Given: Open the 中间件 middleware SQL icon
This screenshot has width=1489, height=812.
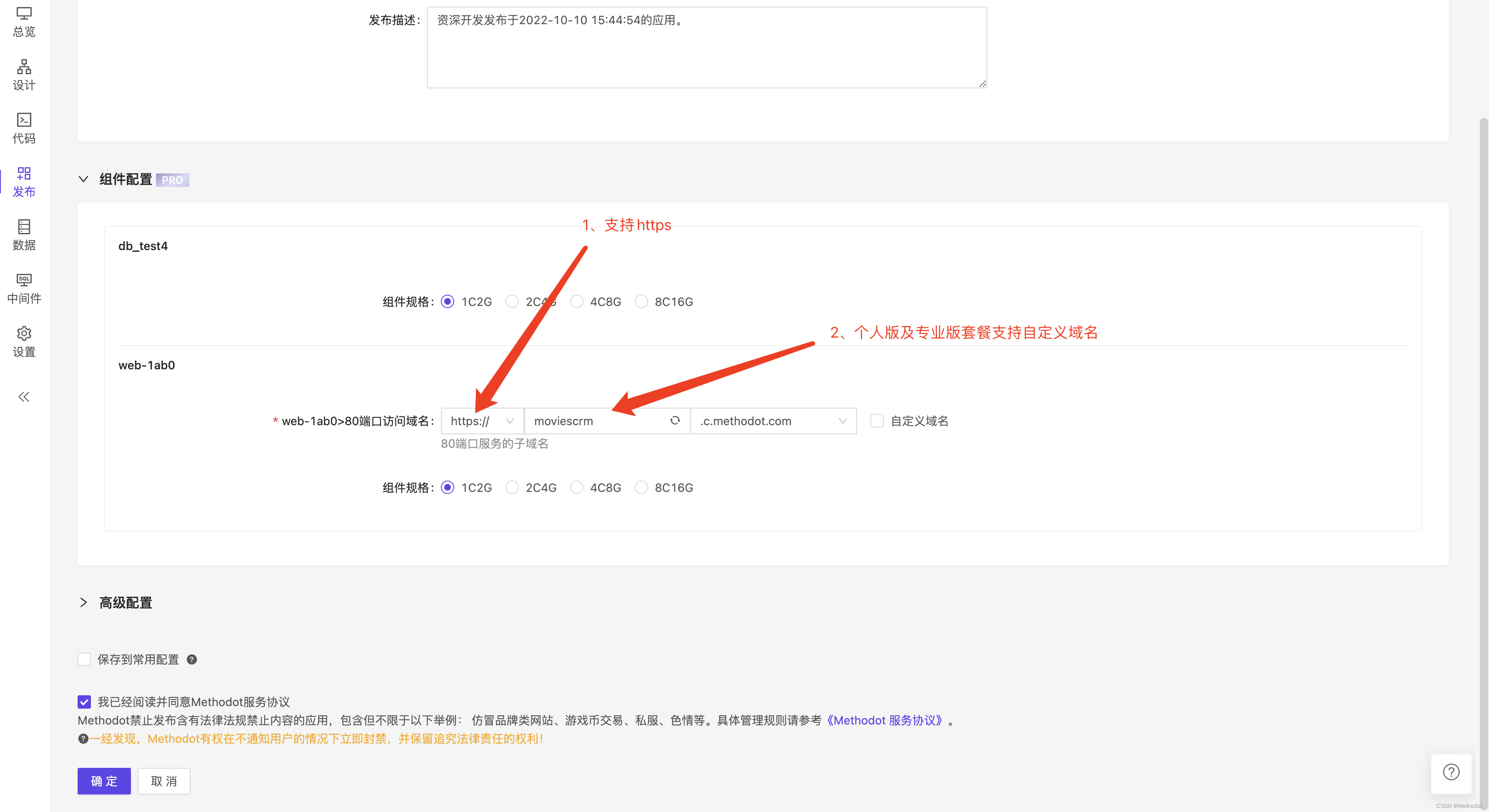Looking at the screenshot, I should tap(24, 288).
